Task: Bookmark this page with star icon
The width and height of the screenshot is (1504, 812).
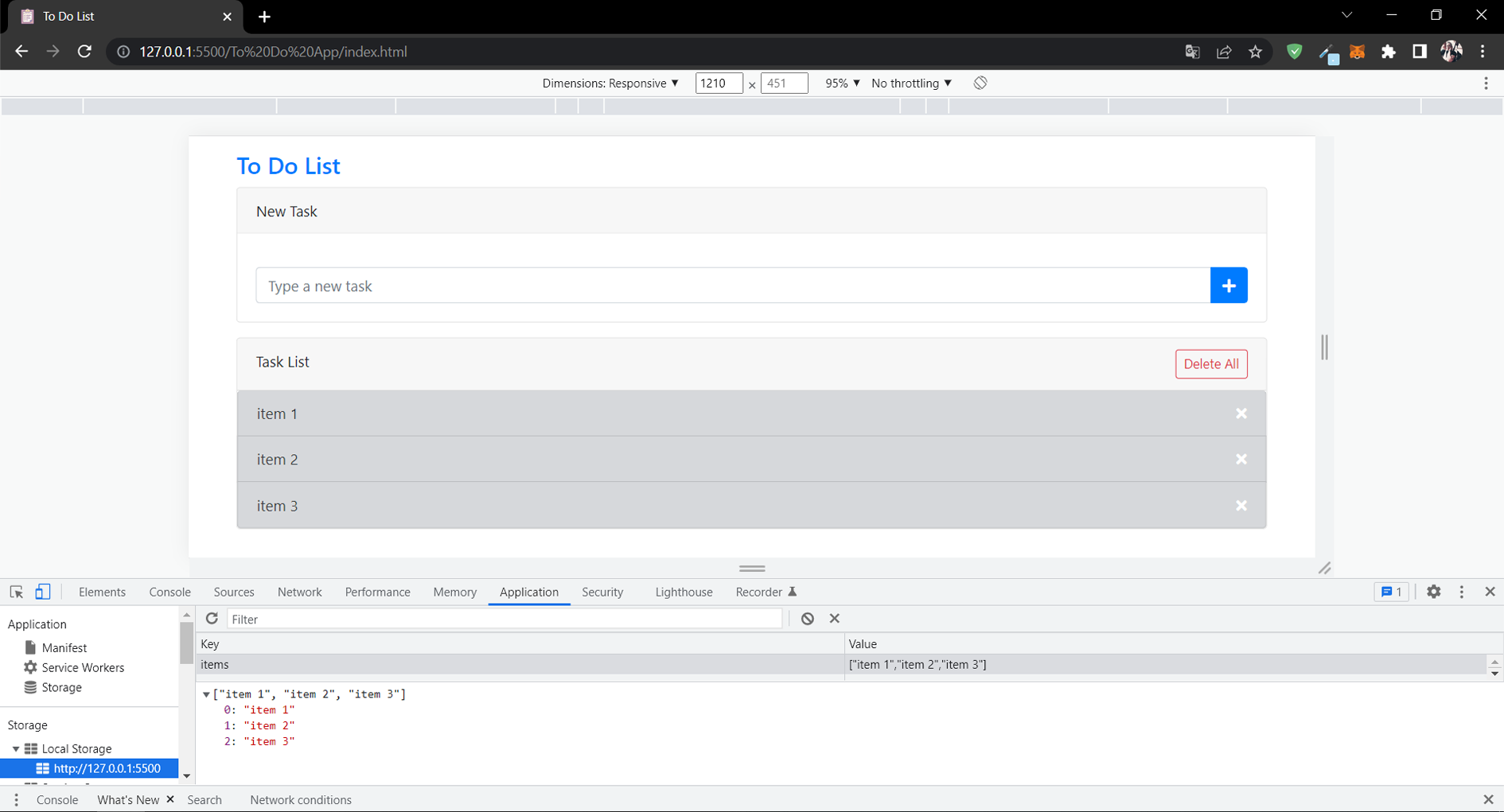Action: click(x=1255, y=52)
